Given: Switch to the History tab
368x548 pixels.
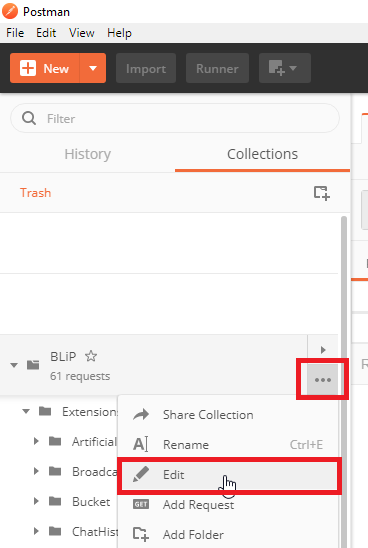Looking at the screenshot, I should coord(87,154).
